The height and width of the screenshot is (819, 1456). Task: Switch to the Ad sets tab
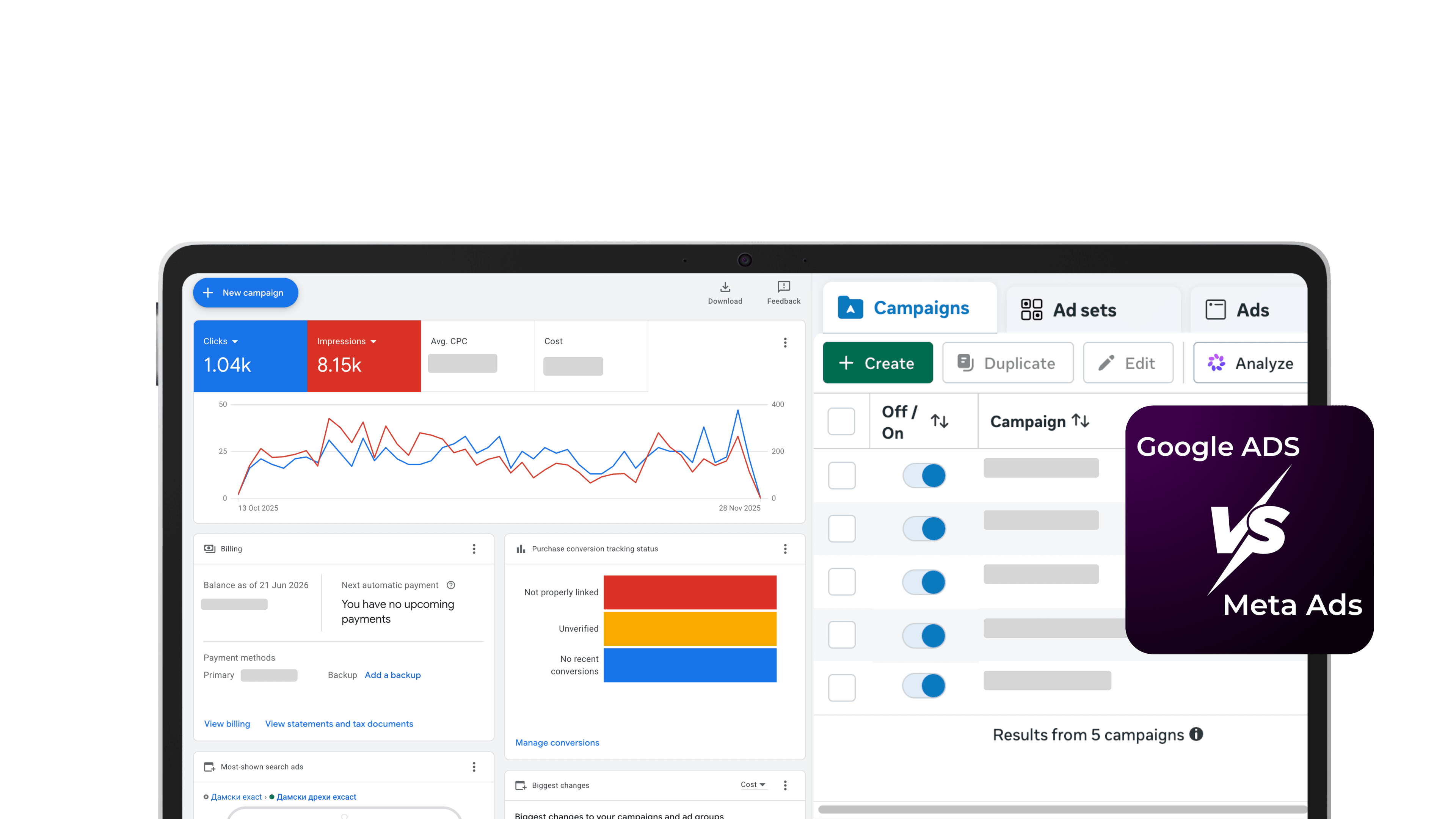click(x=1093, y=310)
